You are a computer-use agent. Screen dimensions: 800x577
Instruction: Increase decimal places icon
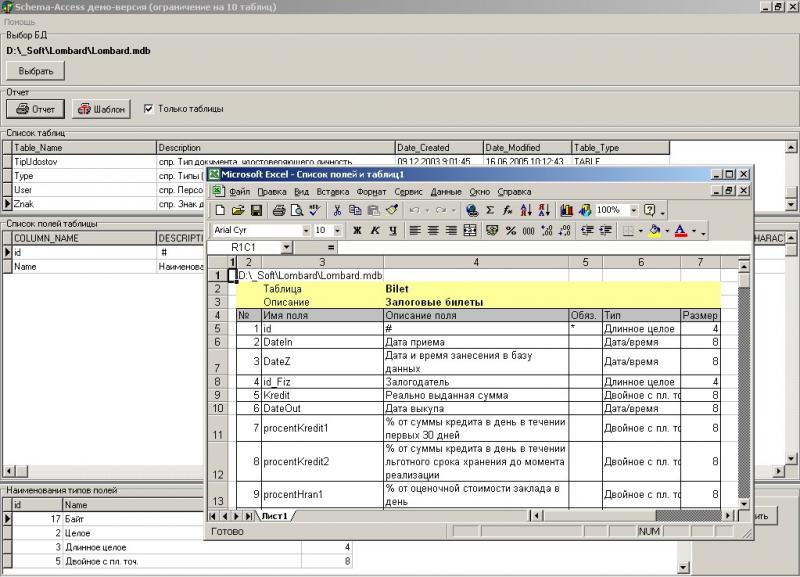[x=546, y=231]
